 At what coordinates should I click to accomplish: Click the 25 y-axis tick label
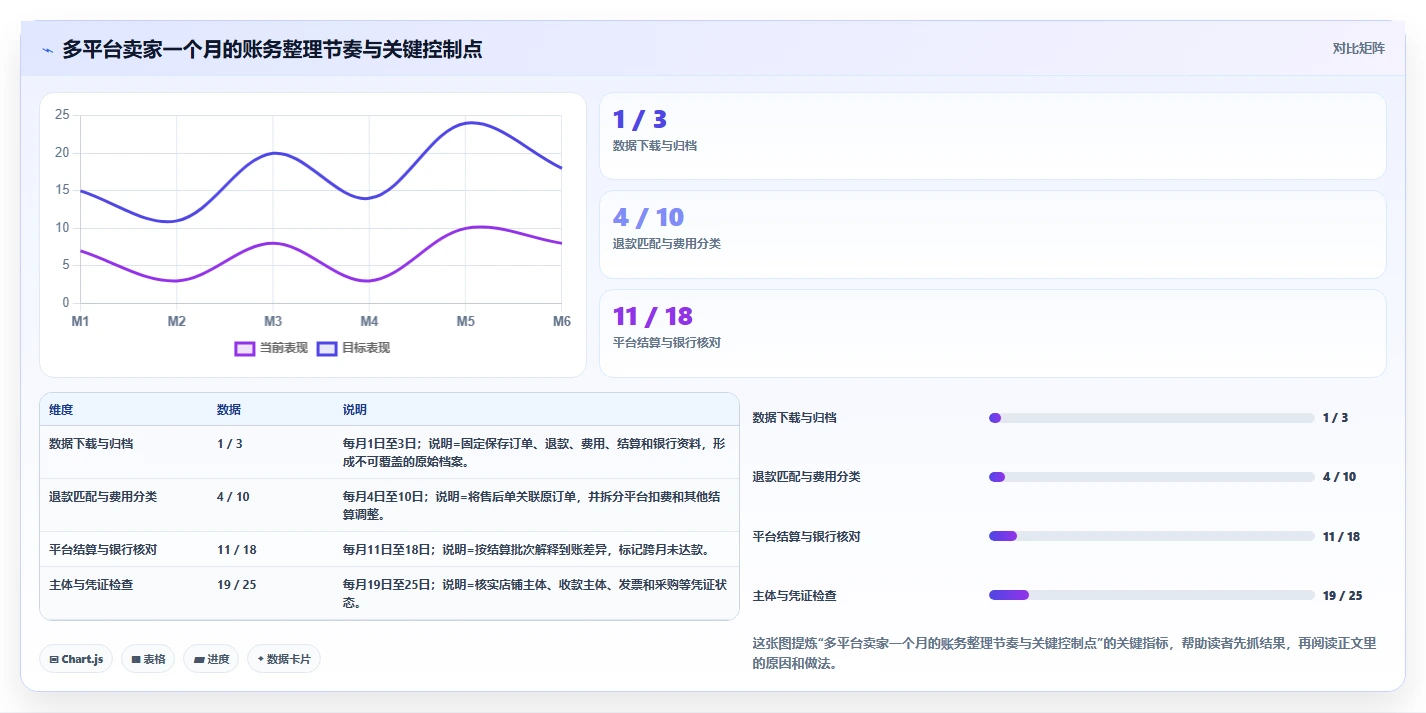tap(62, 115)
